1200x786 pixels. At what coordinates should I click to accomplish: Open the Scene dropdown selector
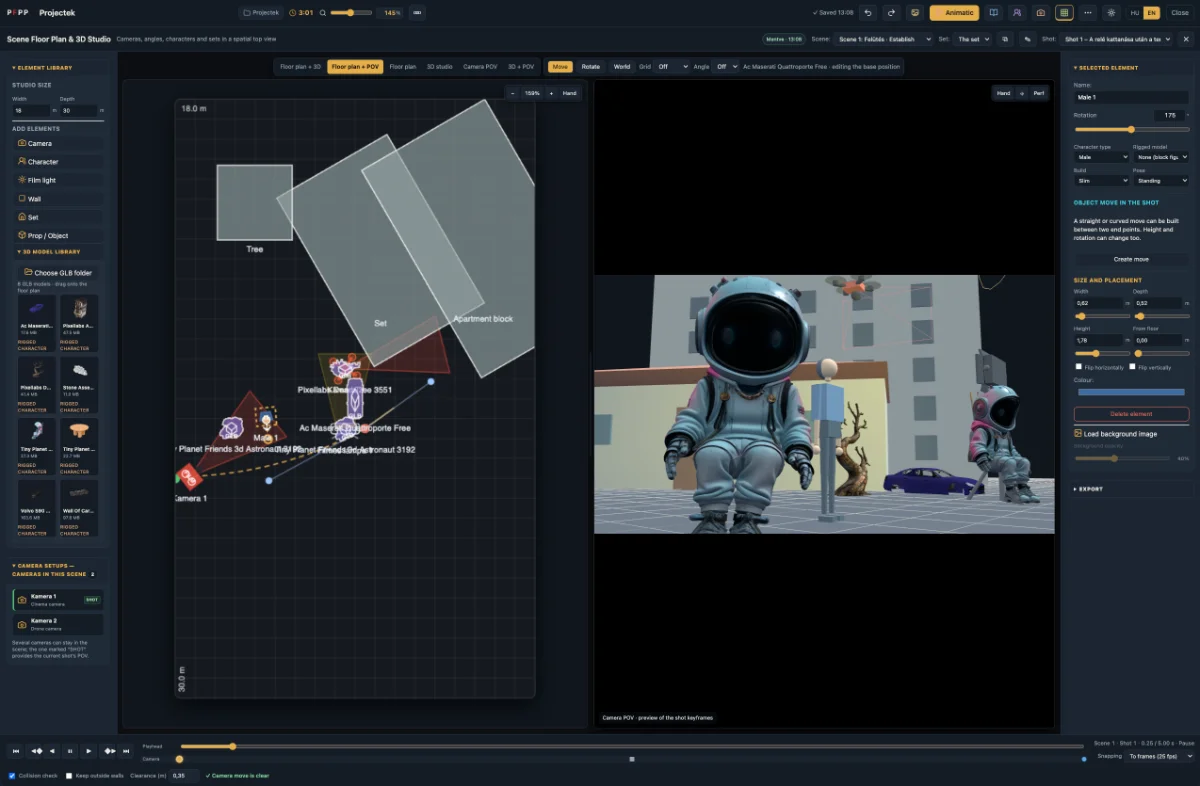(x=881, y=39)
